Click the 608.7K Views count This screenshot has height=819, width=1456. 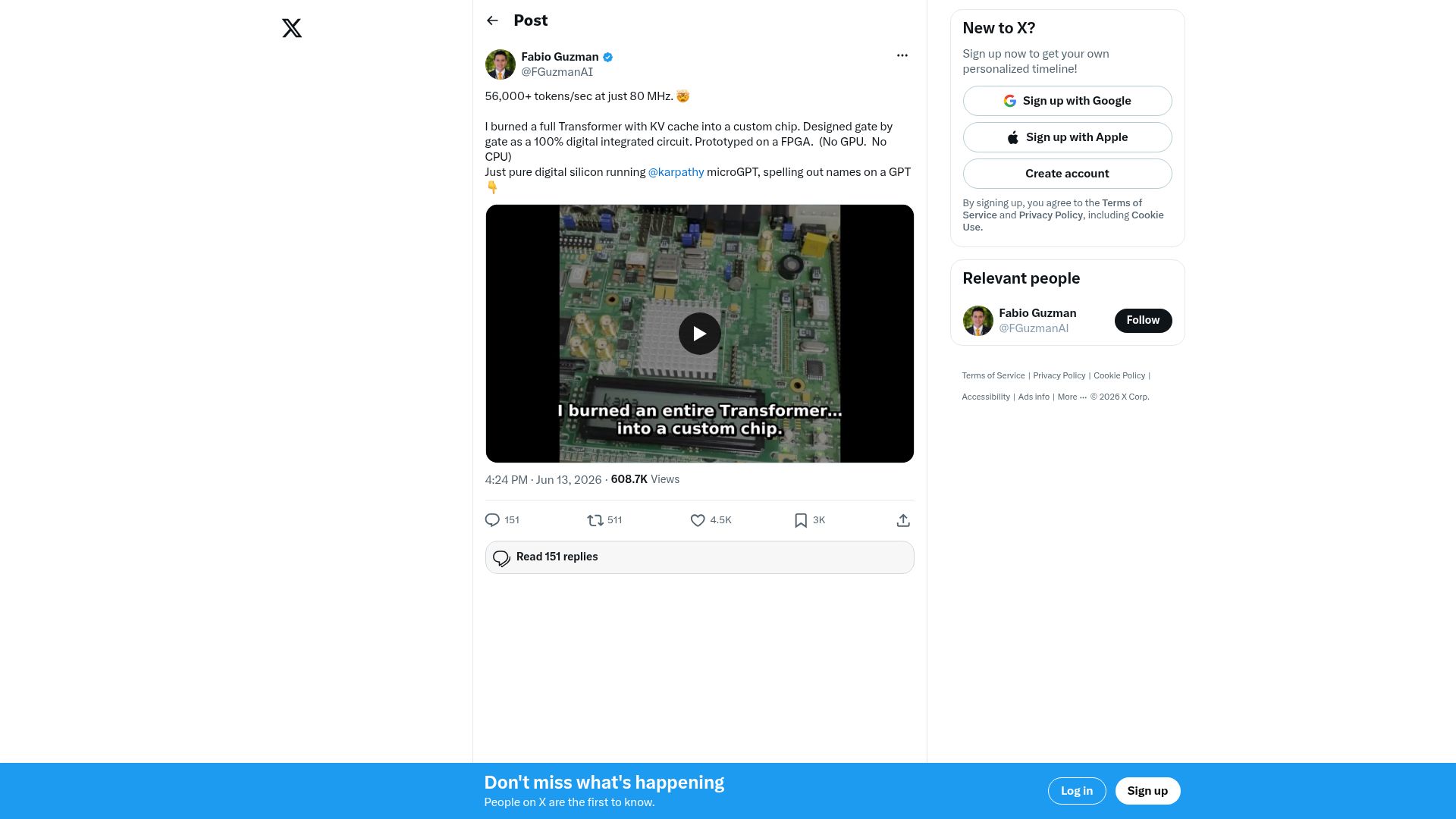645,480
